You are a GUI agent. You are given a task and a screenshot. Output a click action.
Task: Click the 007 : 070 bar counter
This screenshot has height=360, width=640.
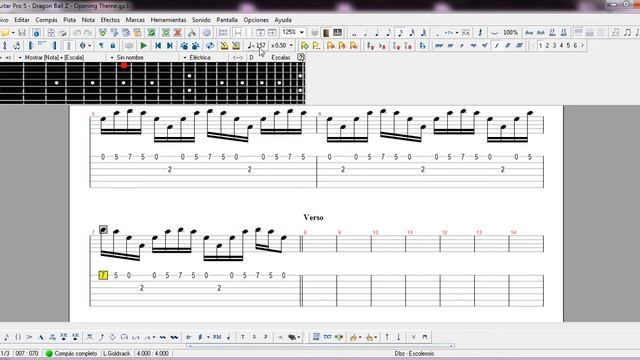pyautogui.click(x=27, y=353)
